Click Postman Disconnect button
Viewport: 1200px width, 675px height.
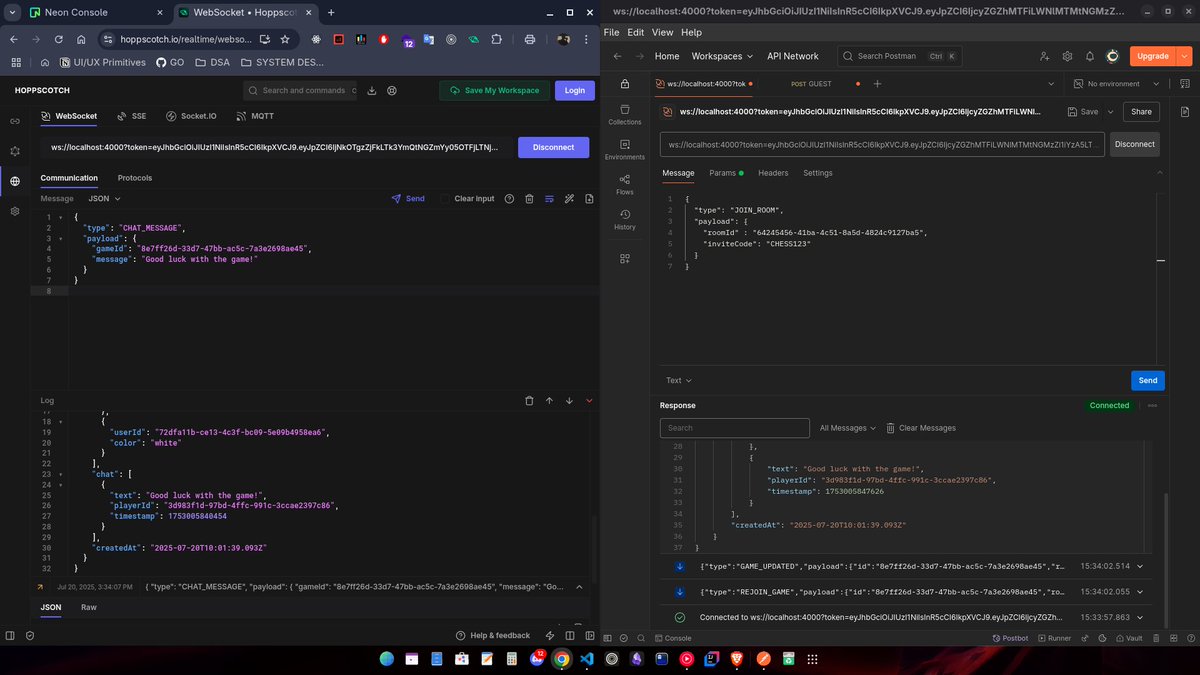click(x=1135, y=144)
